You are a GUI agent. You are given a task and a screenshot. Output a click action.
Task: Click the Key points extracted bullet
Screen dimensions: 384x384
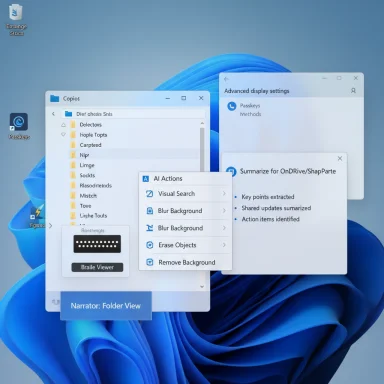pyautogui.click(x=268, y=197)
